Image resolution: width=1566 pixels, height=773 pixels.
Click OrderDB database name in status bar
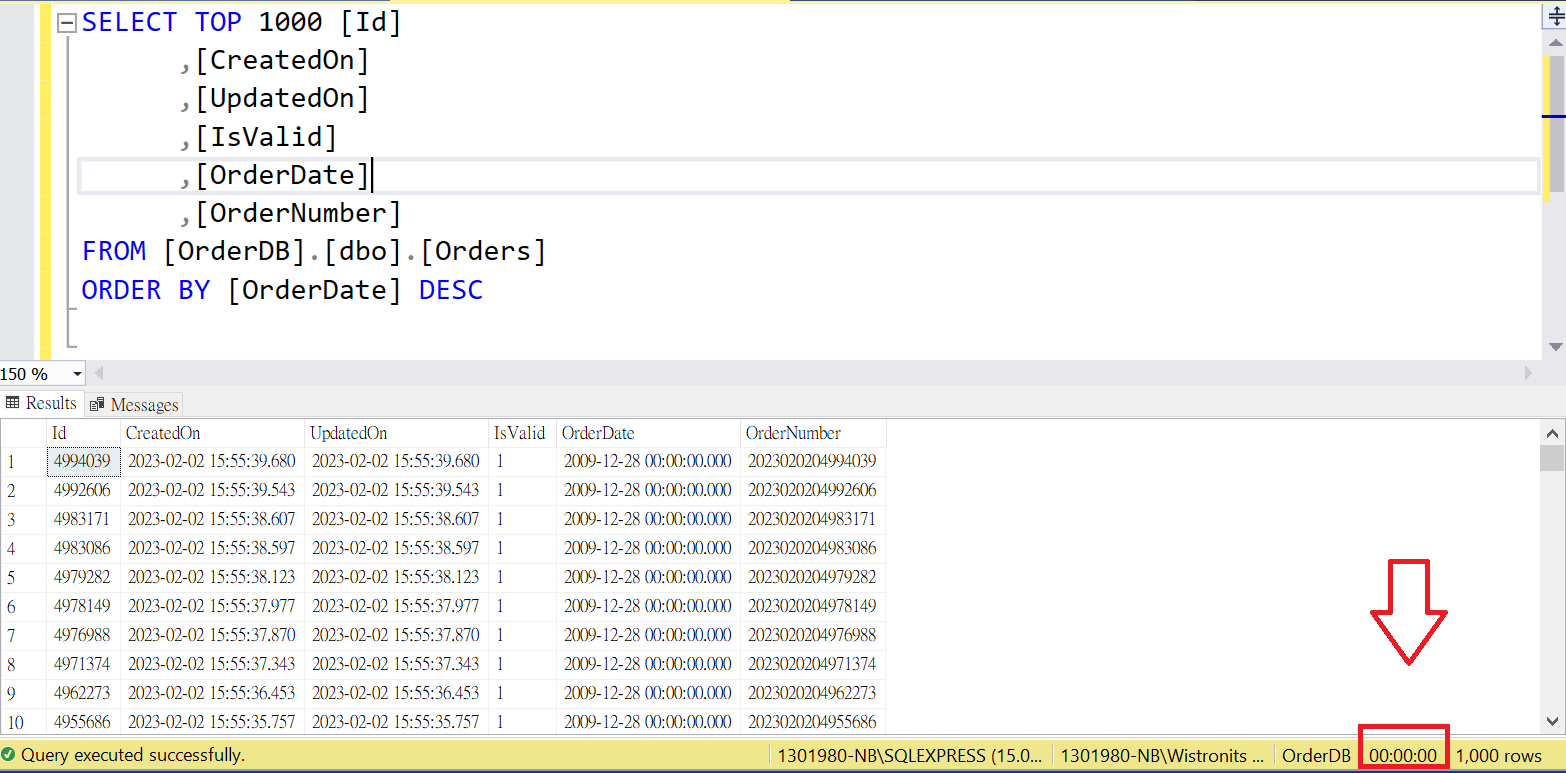(1317, 756)
